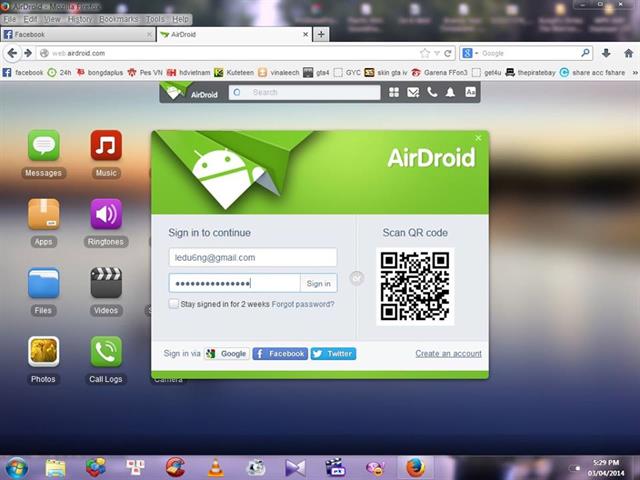Open the search engine dropdown arrow
Image resolution: width=640 pixels, height=480 pixels.
pos(476,53)
